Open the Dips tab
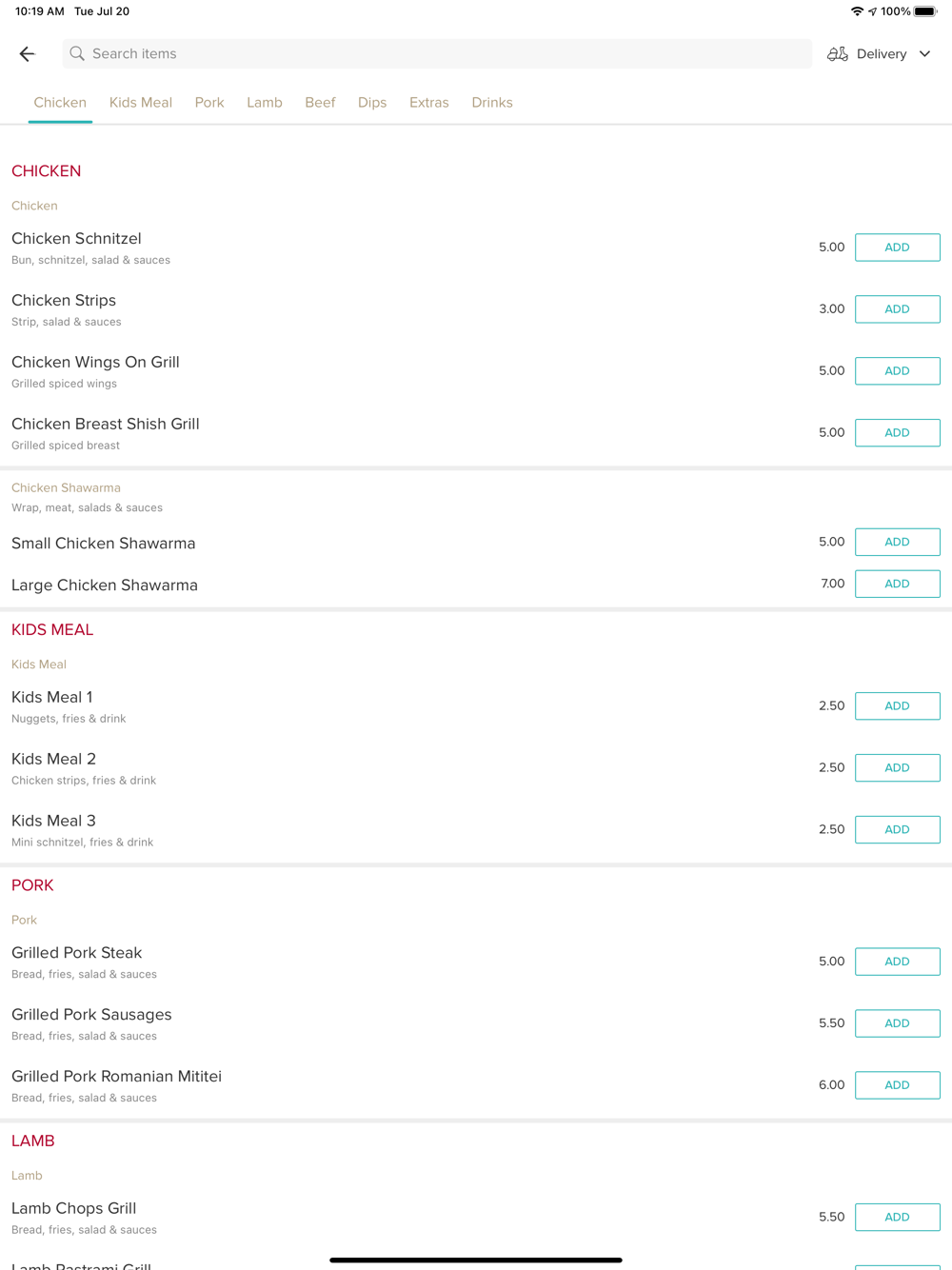 point(372,103)
